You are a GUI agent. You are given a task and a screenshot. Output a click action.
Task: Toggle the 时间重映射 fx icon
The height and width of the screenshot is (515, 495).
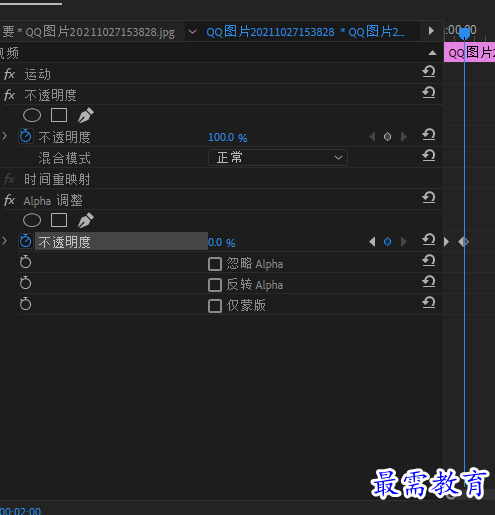click(9, 179)
